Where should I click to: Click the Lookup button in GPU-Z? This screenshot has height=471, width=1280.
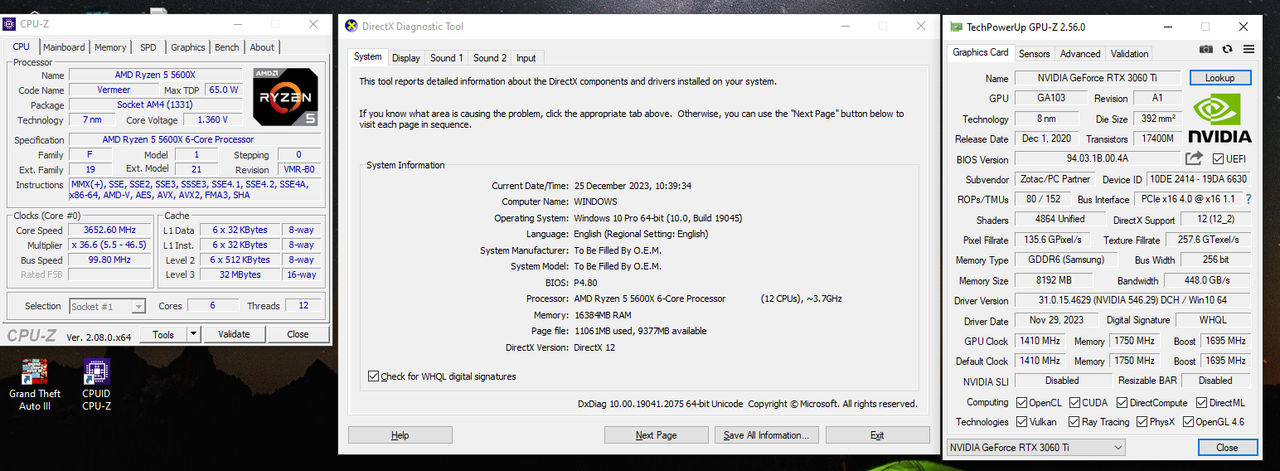[1220, 78]
